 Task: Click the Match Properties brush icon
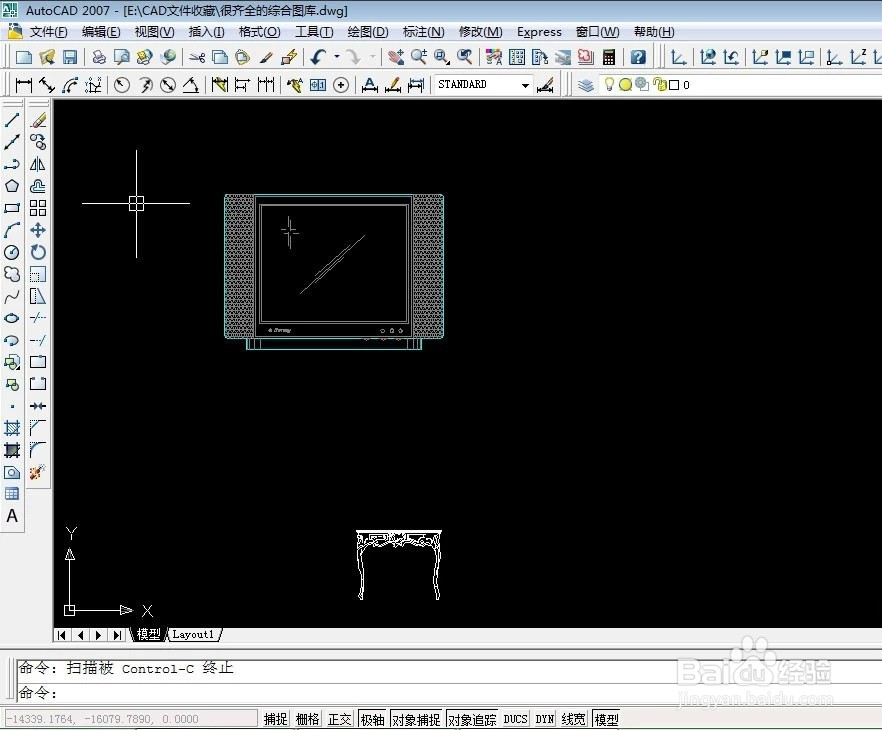point(267,57)
